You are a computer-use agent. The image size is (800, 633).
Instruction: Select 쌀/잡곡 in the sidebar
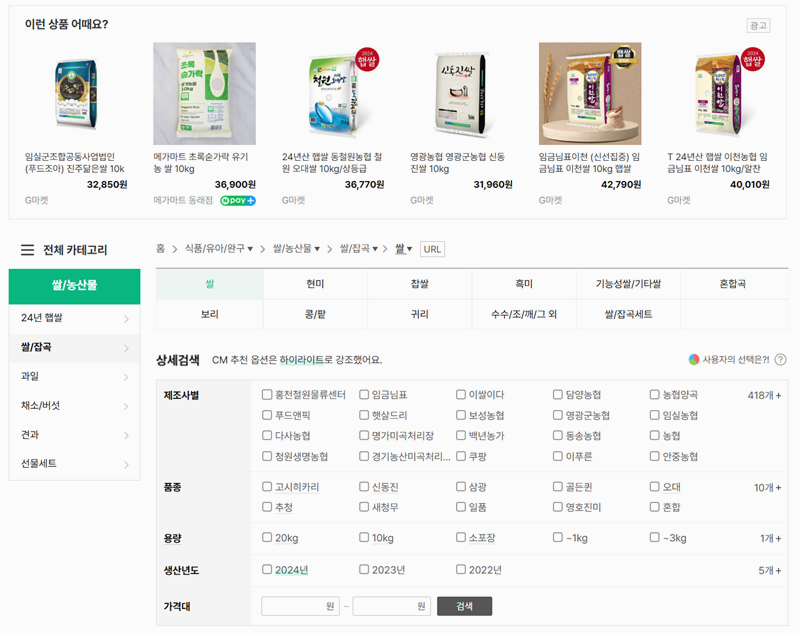(x=74, y=348)
